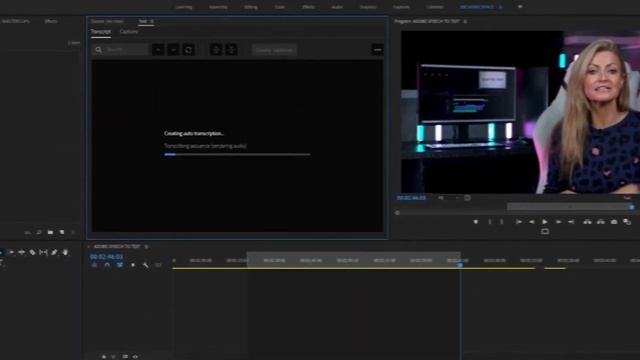This screenshot has width=640, height=360.
Task: Step forward one frame
Action: 558,222
